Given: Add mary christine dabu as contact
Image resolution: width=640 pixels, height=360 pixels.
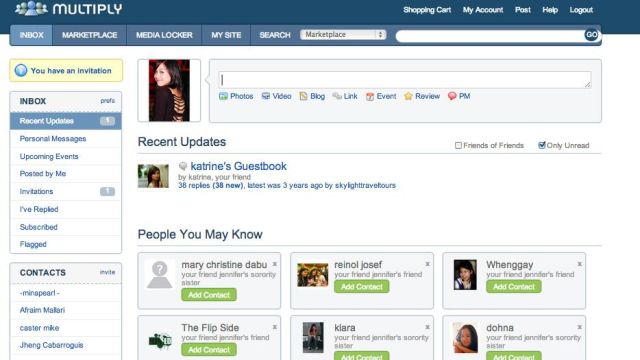Looking at the screenshot, I should (209, 295).
